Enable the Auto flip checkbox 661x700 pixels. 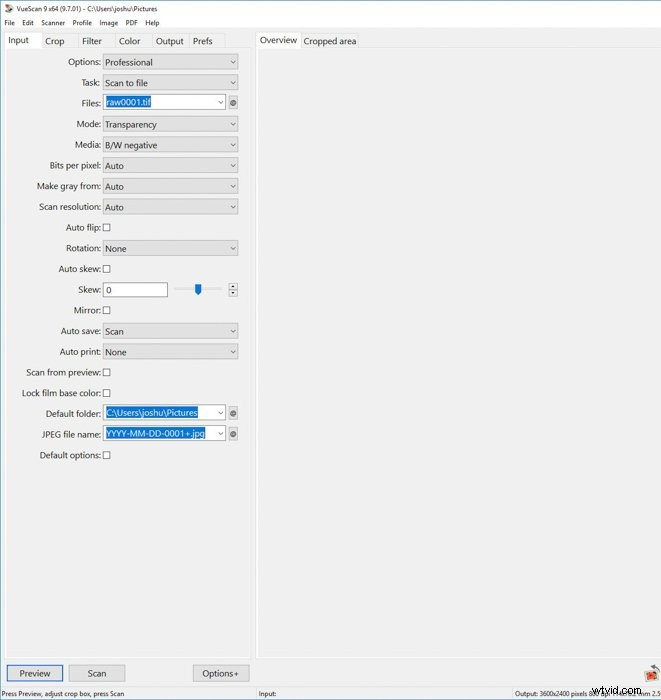[x=107, y=228]
